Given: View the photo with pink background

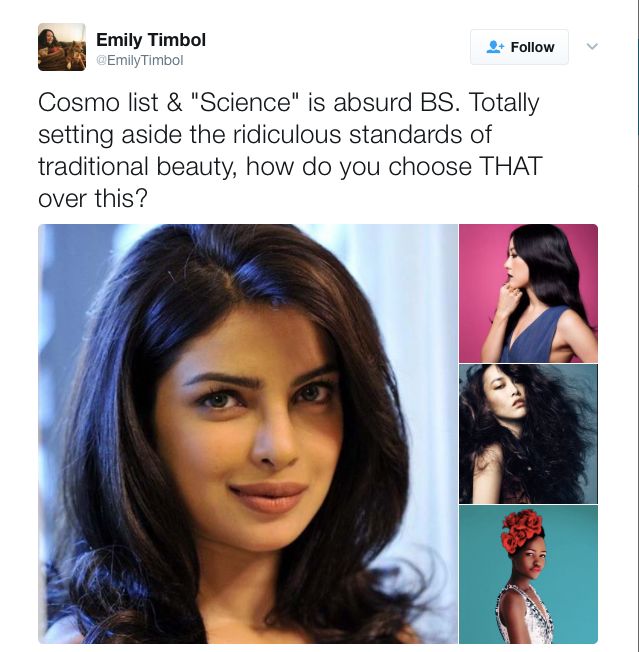Looking at the screenshot, I should point(528,293).
